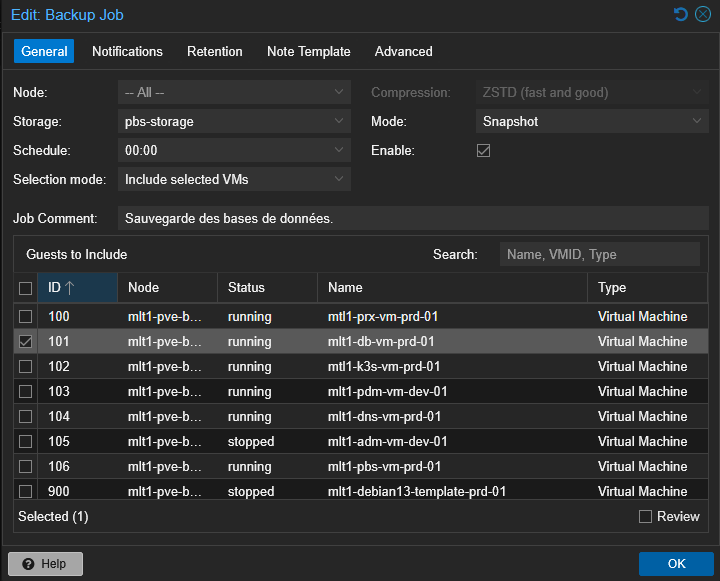Check the box for VM 100
The image size is (720, 581).
pos(26,316)
